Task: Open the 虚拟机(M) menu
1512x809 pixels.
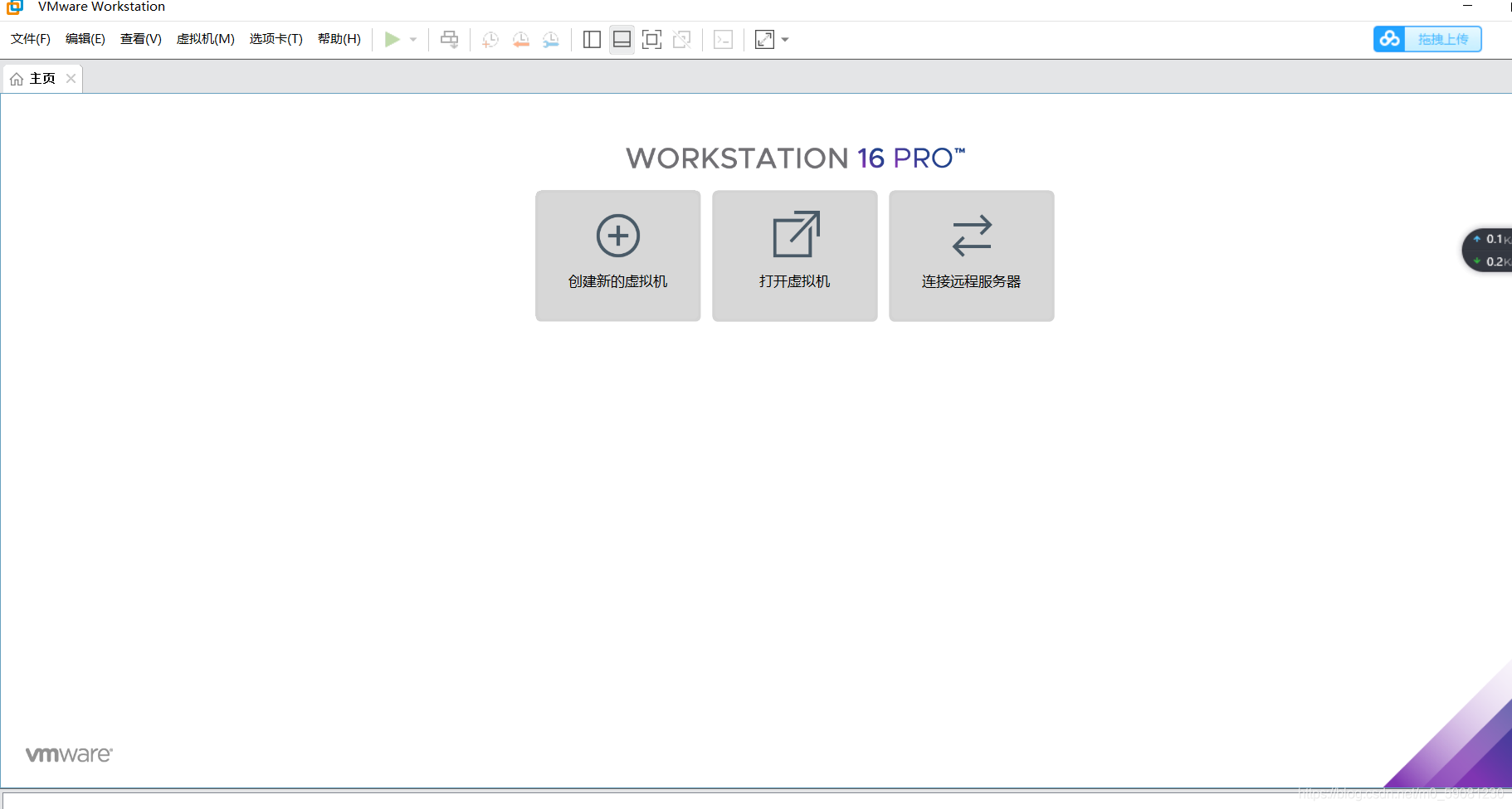Action: point(206,39)
